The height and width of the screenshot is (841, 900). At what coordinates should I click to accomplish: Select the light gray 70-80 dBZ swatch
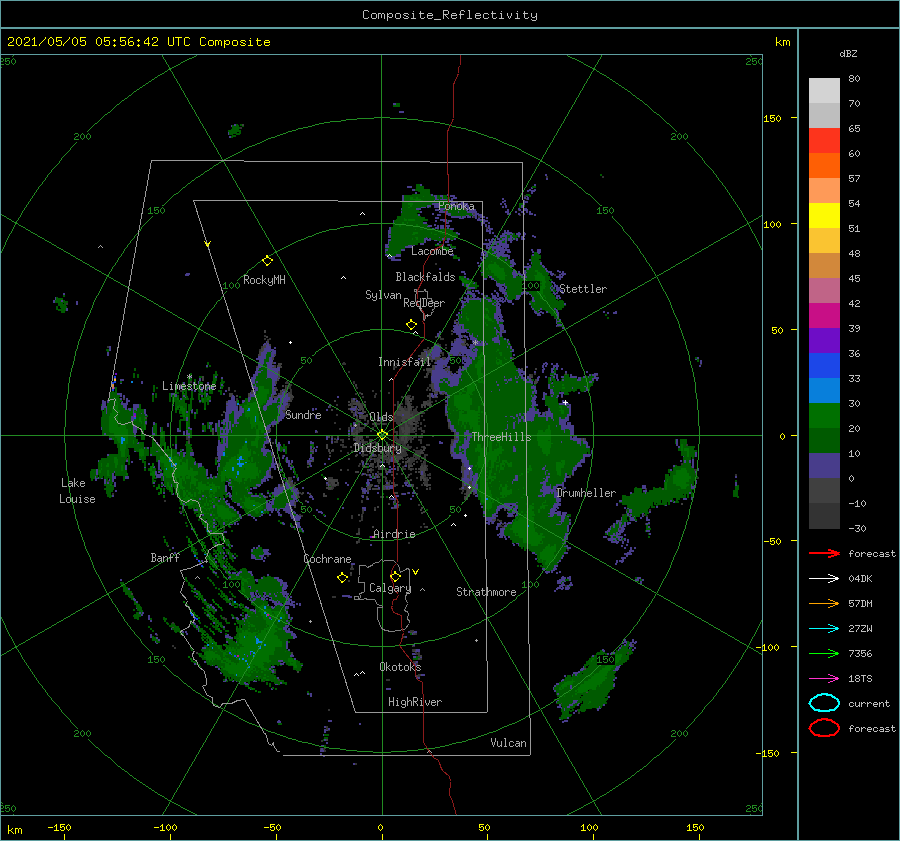coord(824,91)
